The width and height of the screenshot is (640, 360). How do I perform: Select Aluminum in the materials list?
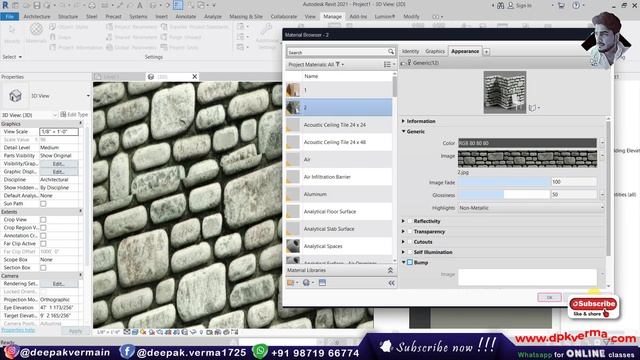click(x=338, y=194)
